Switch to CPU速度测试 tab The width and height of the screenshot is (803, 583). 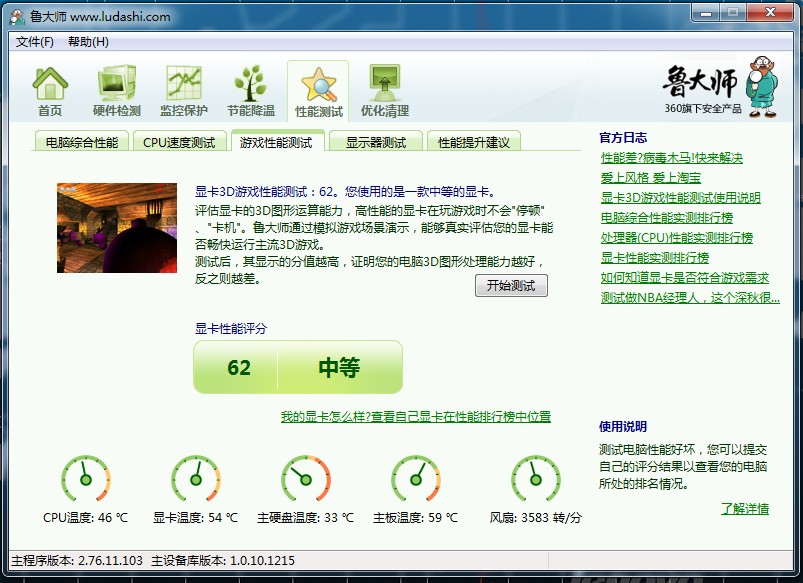[x=179, y=142]
